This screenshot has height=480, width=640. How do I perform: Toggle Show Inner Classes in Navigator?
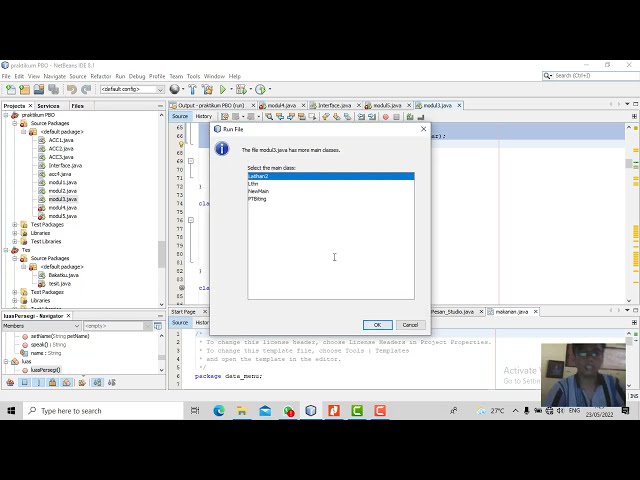click(x=67, y=382)
